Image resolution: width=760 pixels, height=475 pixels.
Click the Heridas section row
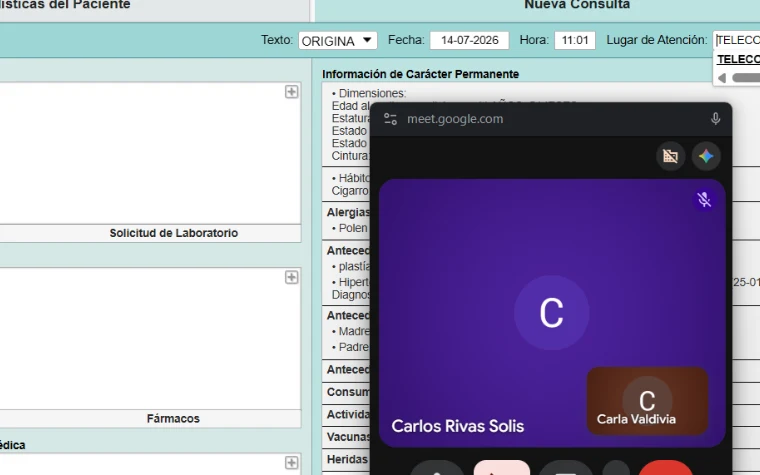[x=347, y=459]
